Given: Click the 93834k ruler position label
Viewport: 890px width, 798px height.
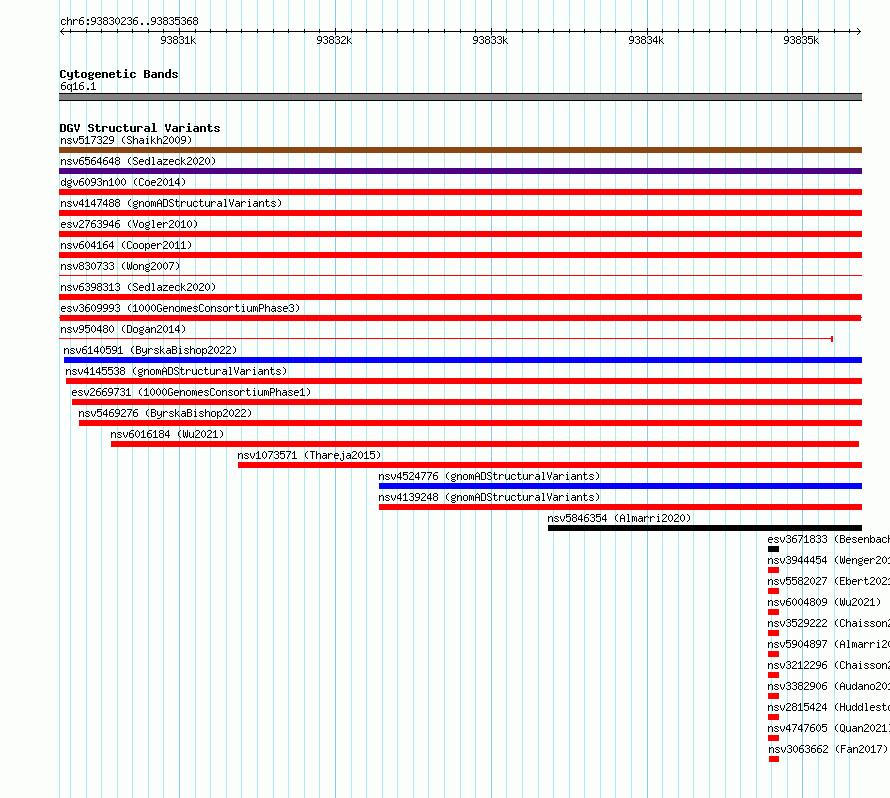Looking at the screenshot, I should [x=646, y=40].
